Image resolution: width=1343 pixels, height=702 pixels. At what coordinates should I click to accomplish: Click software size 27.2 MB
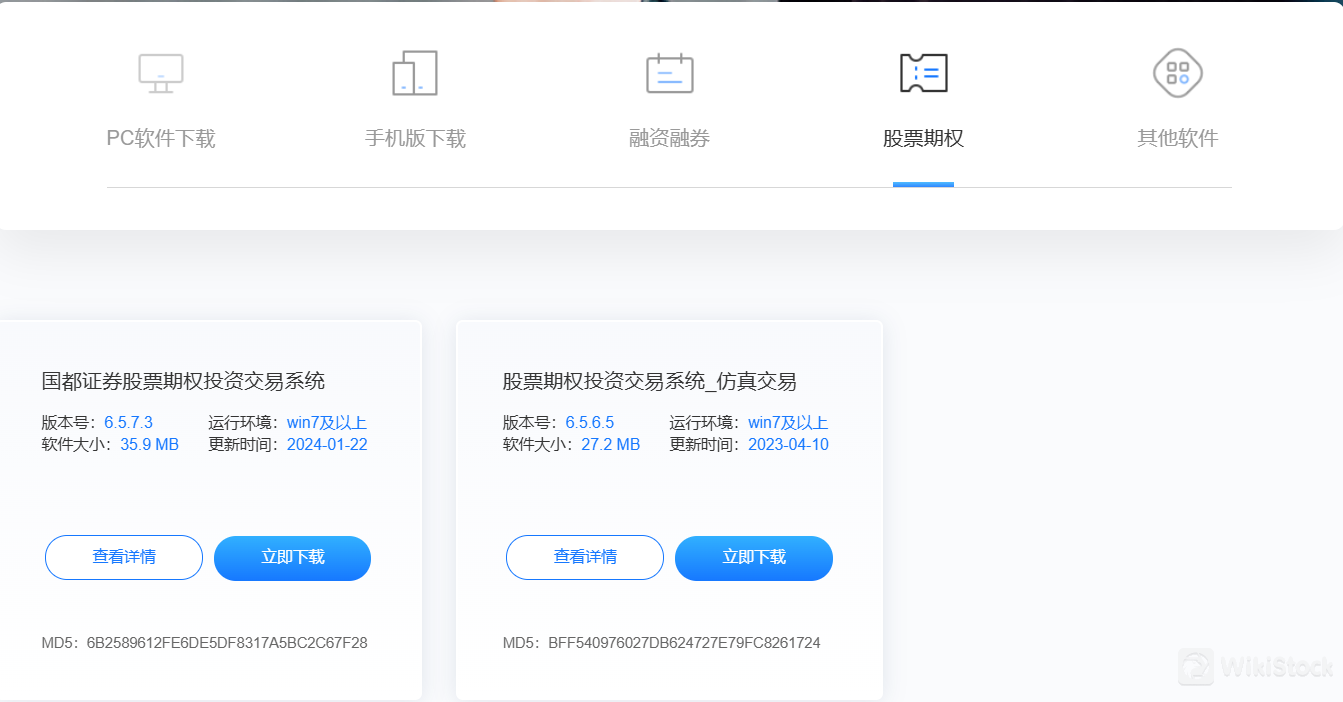tap(611, 445)
